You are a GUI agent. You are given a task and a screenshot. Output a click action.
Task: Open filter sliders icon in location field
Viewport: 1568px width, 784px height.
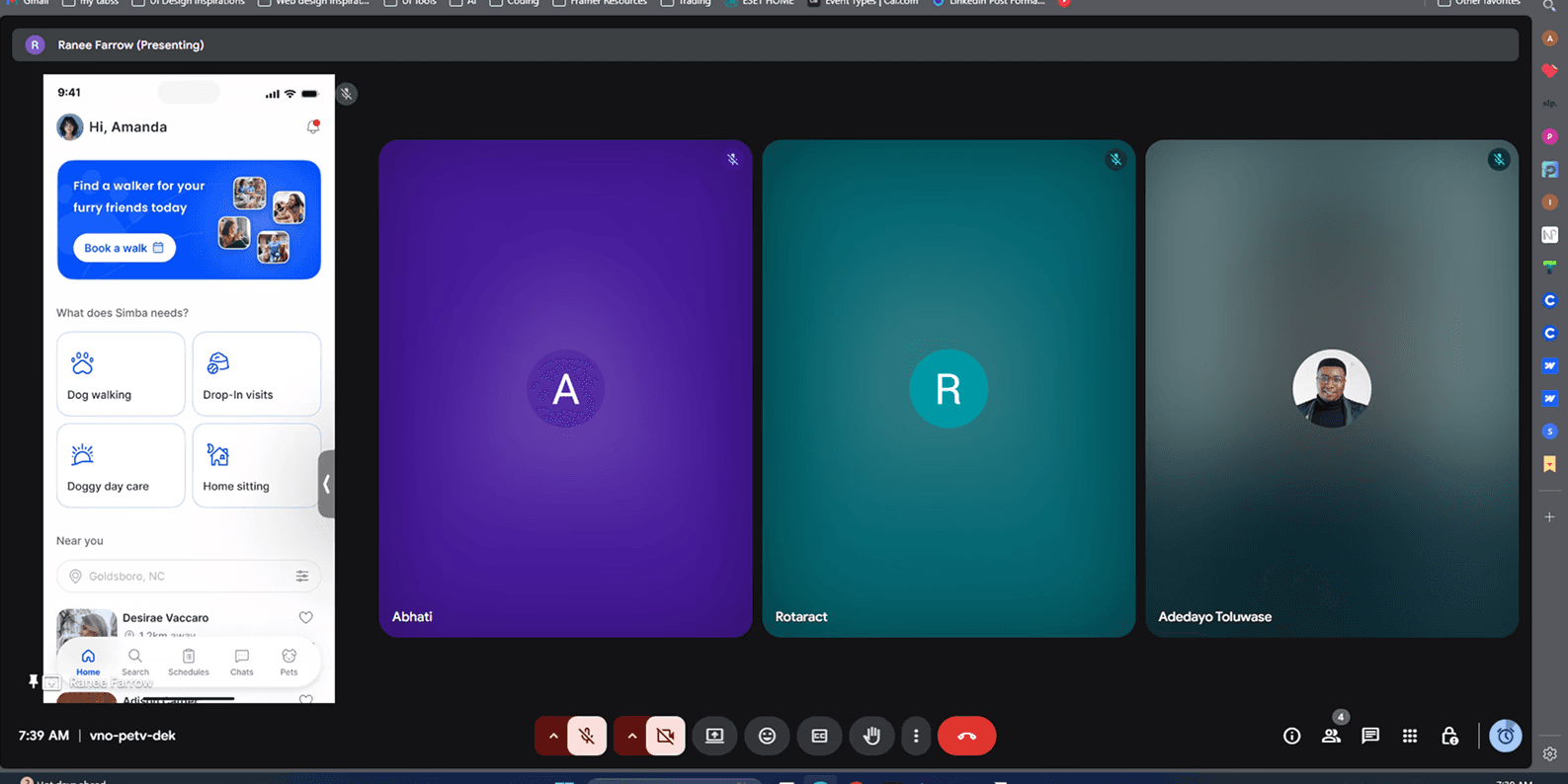(302, 576)
